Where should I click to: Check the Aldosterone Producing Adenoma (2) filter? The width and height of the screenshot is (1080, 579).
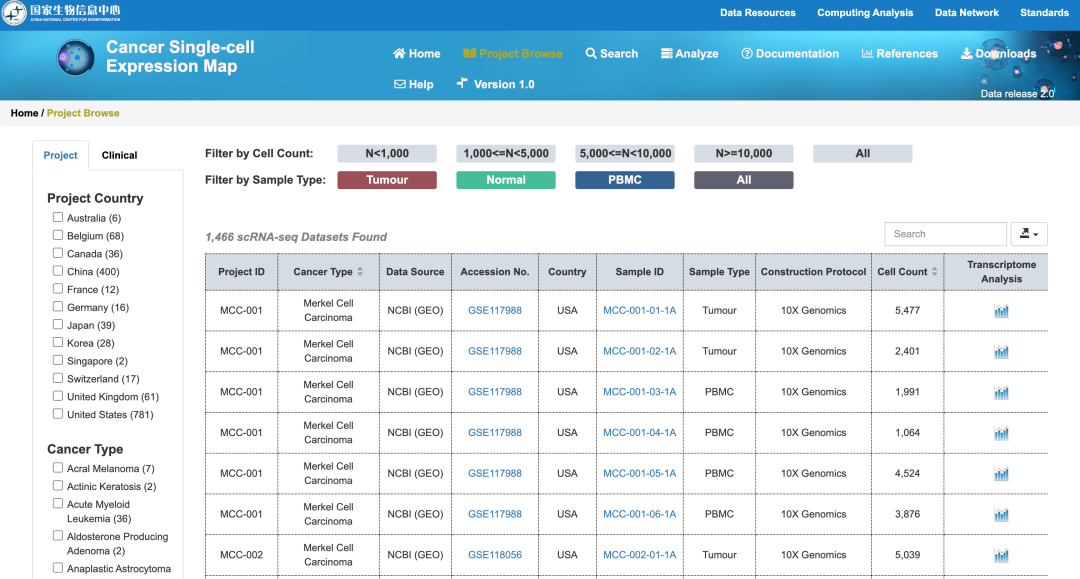pos(58,536)
